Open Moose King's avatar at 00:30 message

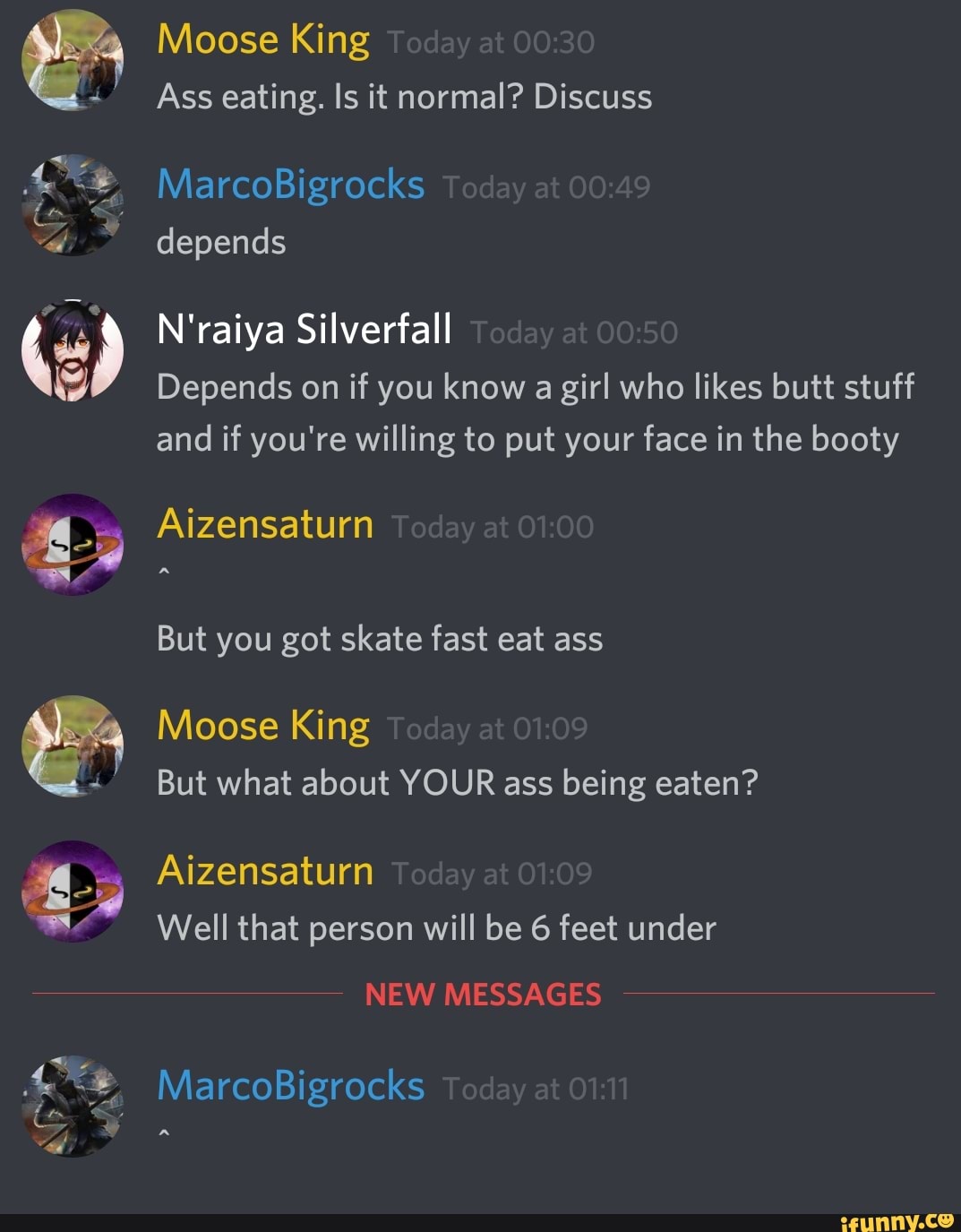[73, 60]
